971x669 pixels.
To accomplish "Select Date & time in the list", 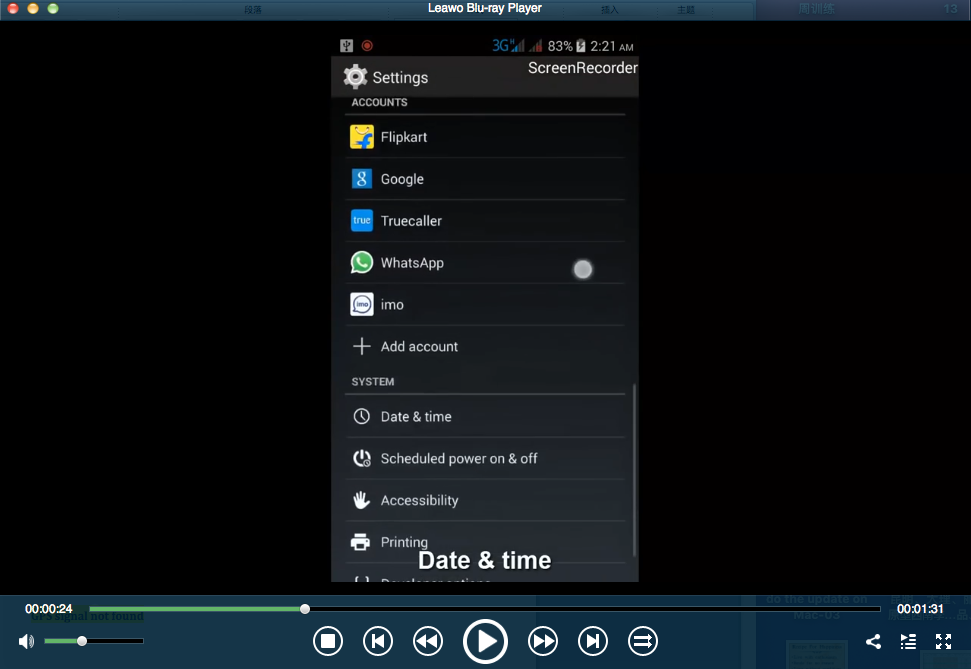I will point(485,416).
